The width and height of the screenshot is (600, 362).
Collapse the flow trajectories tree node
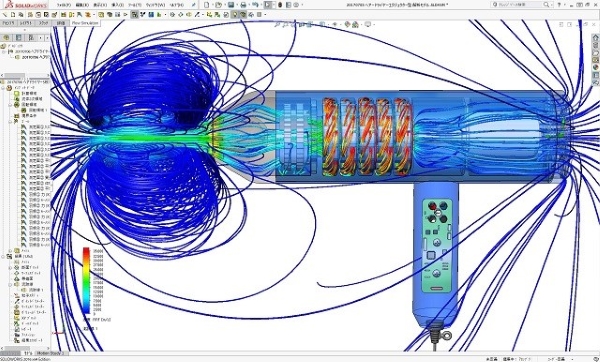11,284
